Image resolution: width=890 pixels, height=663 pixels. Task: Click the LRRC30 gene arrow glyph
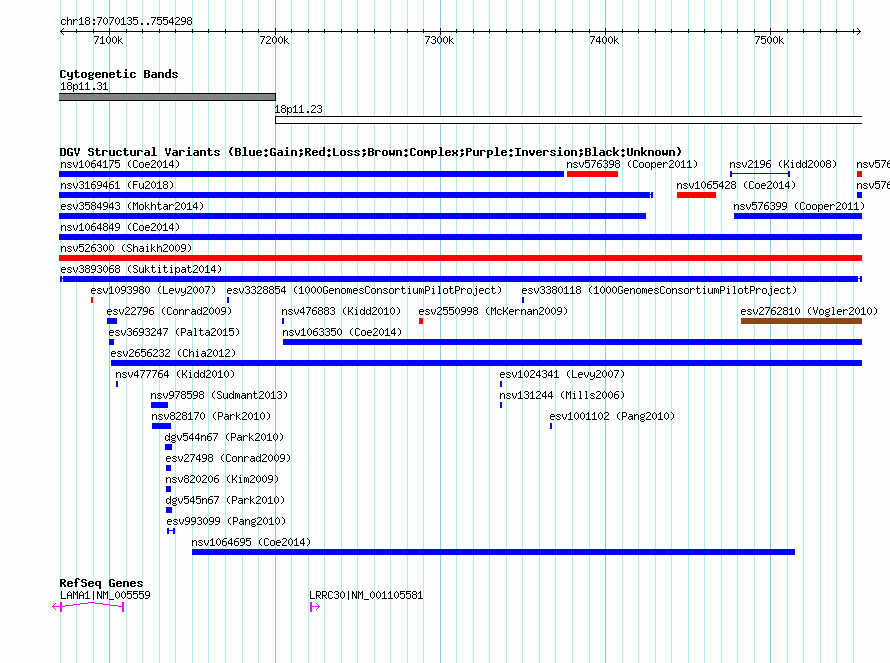(x=315, y=607)
